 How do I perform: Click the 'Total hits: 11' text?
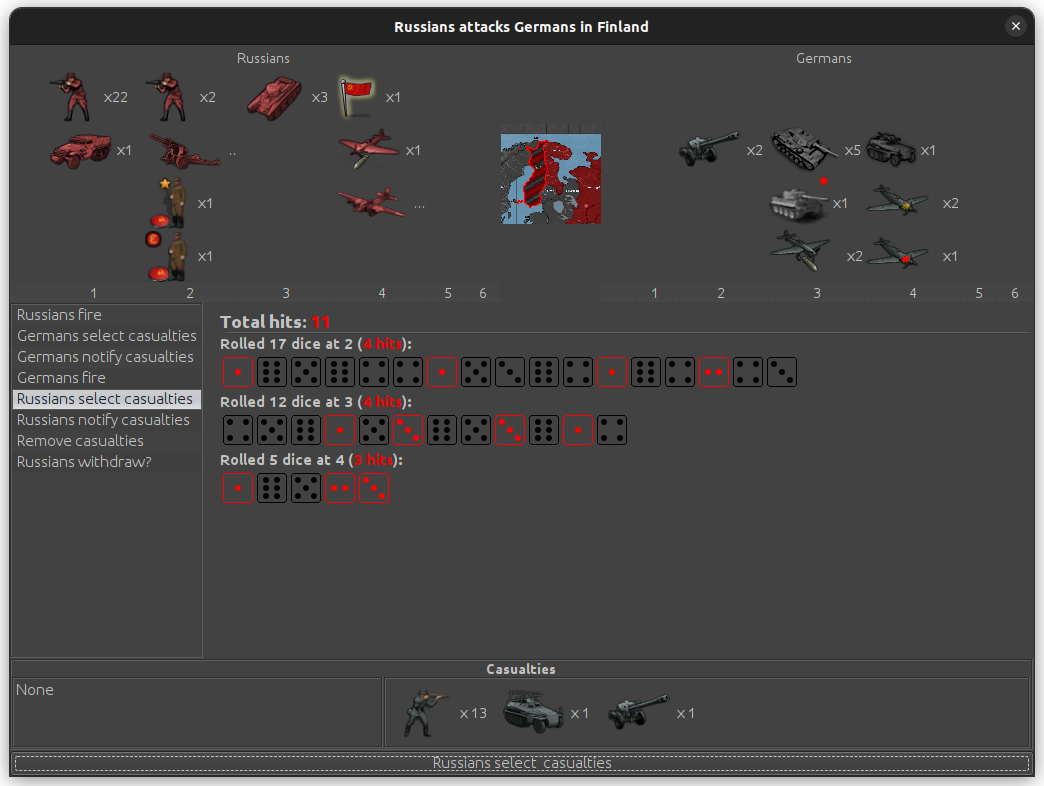coord(275,322)
